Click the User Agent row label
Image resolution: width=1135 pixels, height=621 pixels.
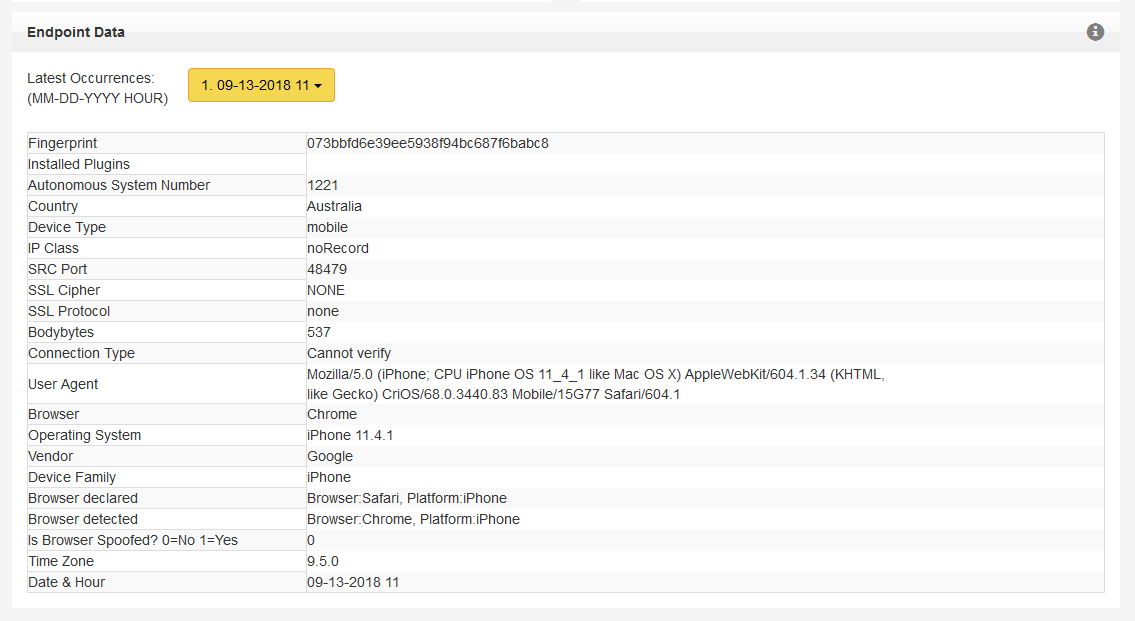(63, 384)
